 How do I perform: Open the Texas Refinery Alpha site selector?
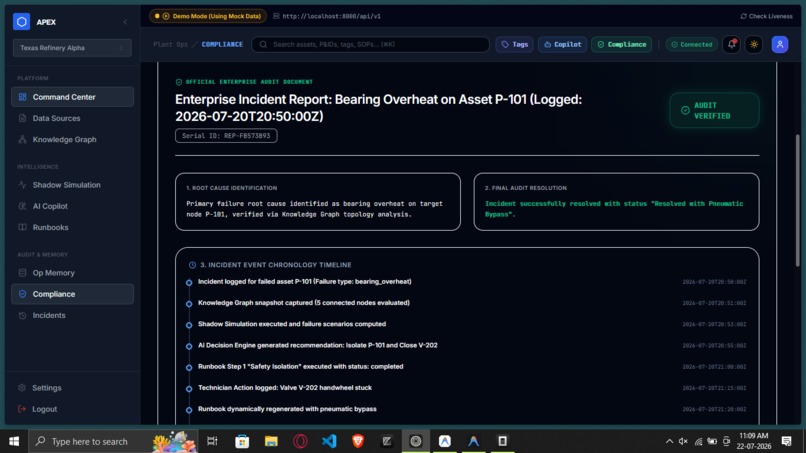(x=72, y=48)
